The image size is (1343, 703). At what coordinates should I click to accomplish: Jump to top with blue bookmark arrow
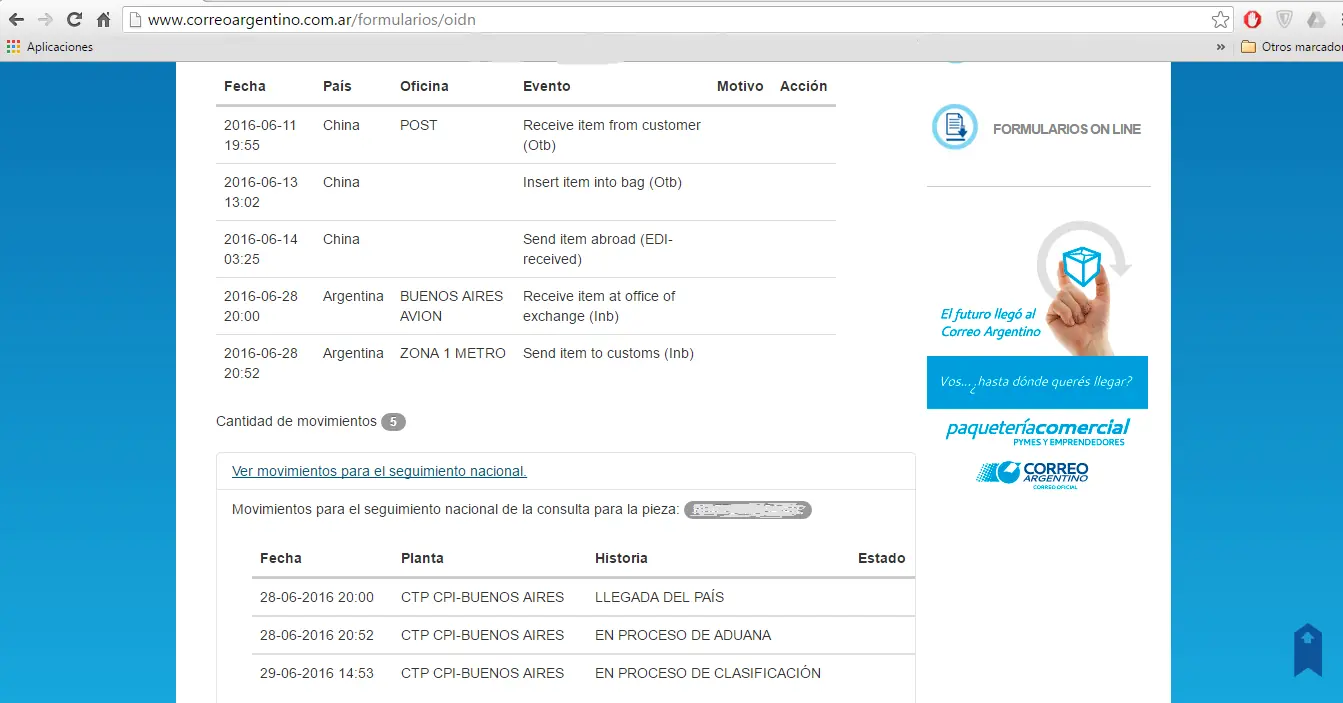click(x=1308, y=650)
